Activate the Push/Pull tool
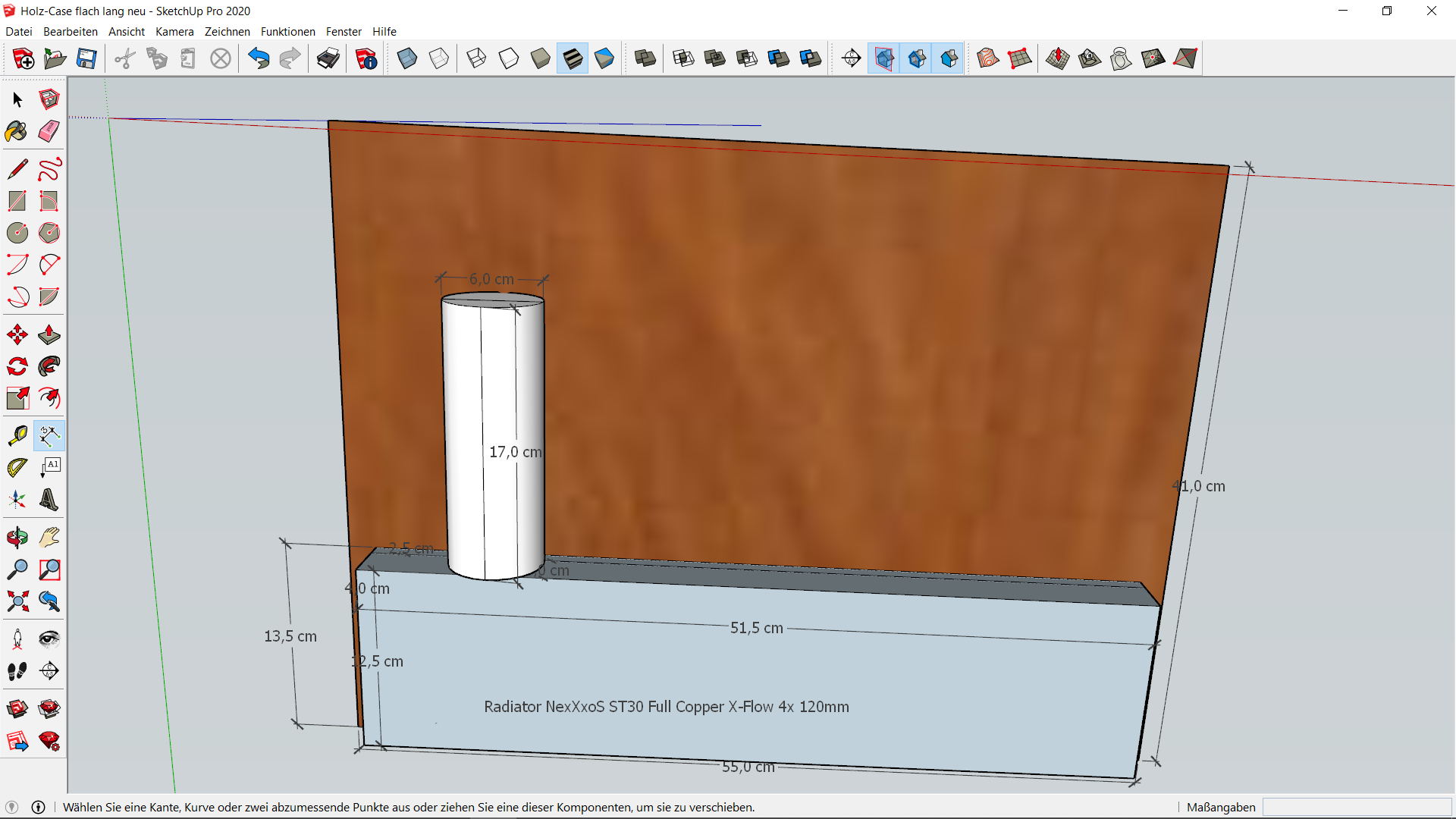This screenshot has height=819, width=1456. tap(49, 334)
